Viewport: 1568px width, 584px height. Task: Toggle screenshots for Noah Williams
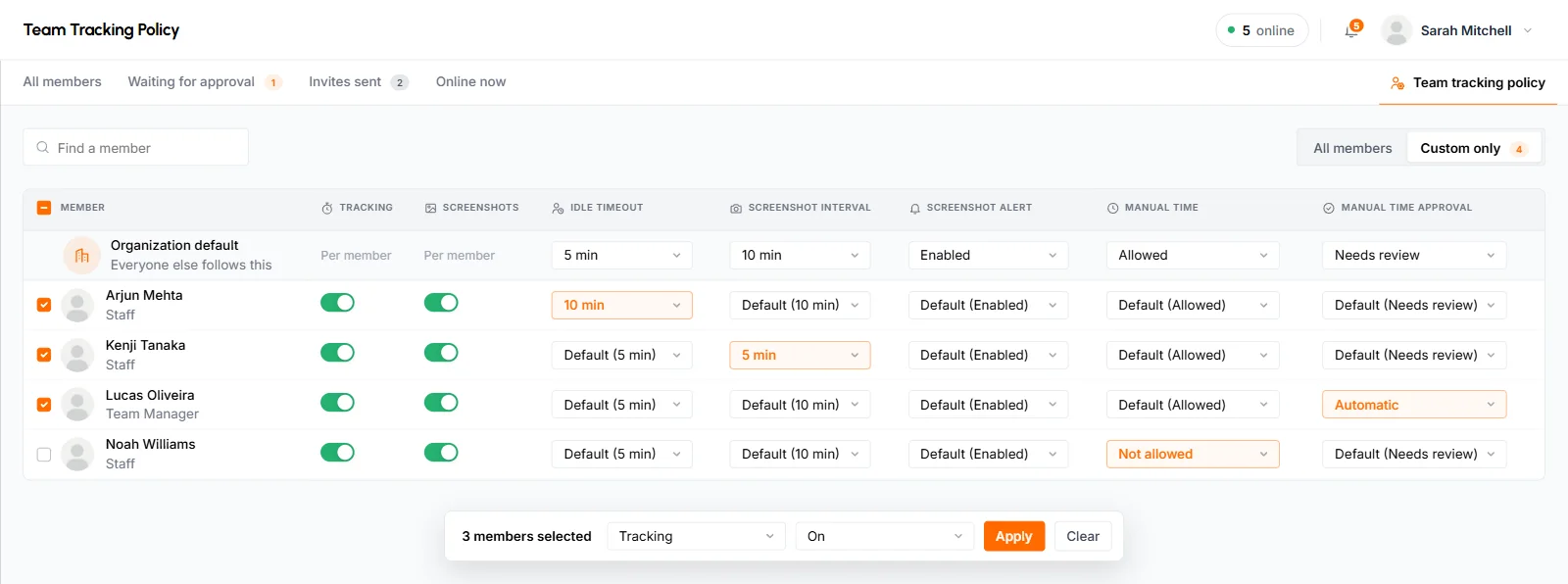click(x=441, y=453)
